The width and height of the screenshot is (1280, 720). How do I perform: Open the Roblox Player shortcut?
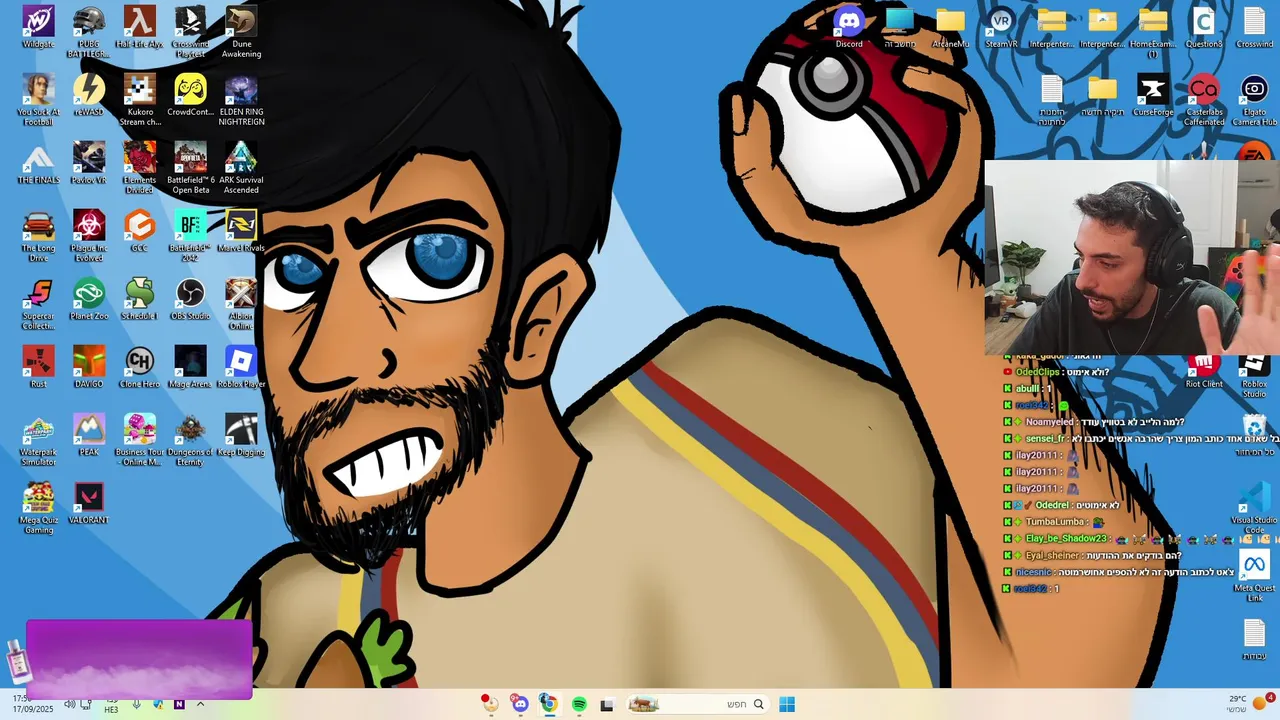click(241, 367)
